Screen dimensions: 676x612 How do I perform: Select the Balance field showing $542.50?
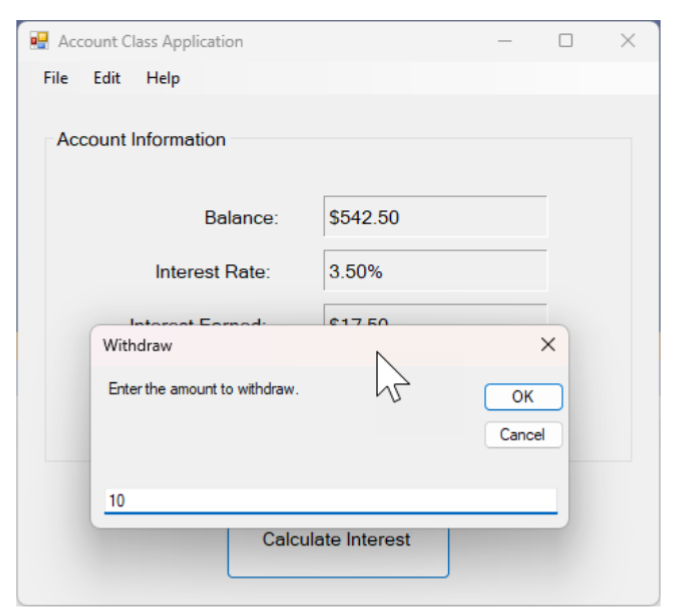tap(435, 217)
